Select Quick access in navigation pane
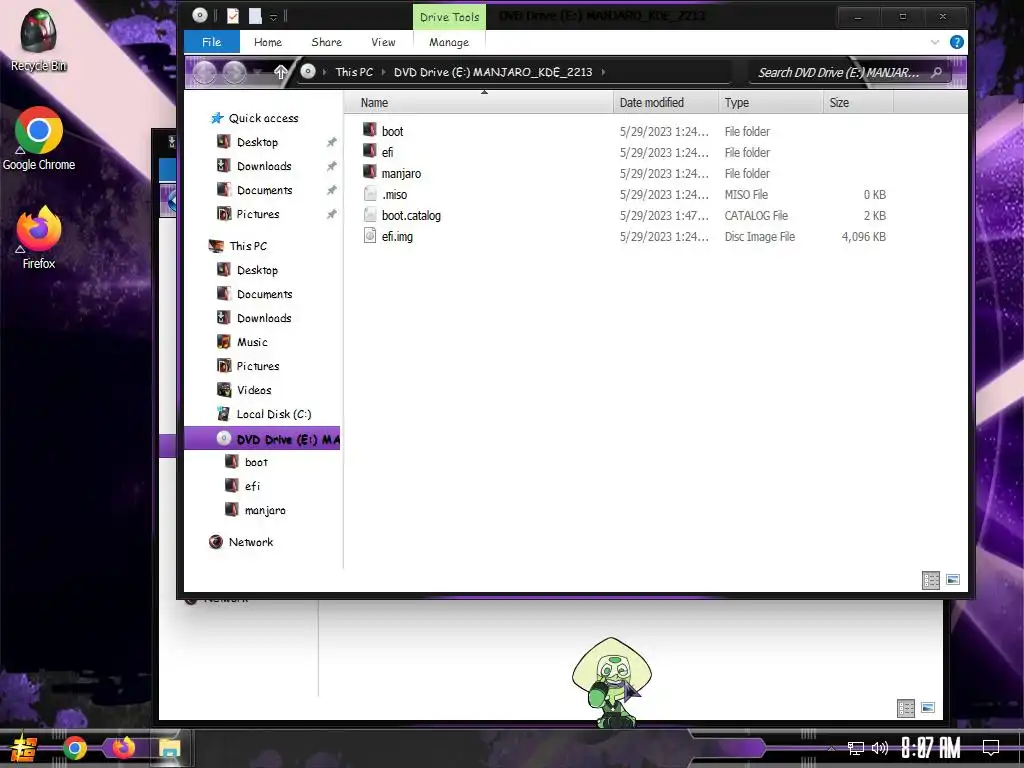This screenshot has height=768, width=1024. pyautogui.click(x=263, y=118)
